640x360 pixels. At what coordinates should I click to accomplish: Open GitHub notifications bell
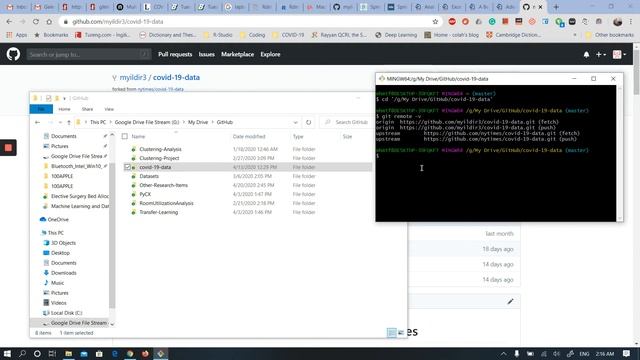tap(586, 54)
